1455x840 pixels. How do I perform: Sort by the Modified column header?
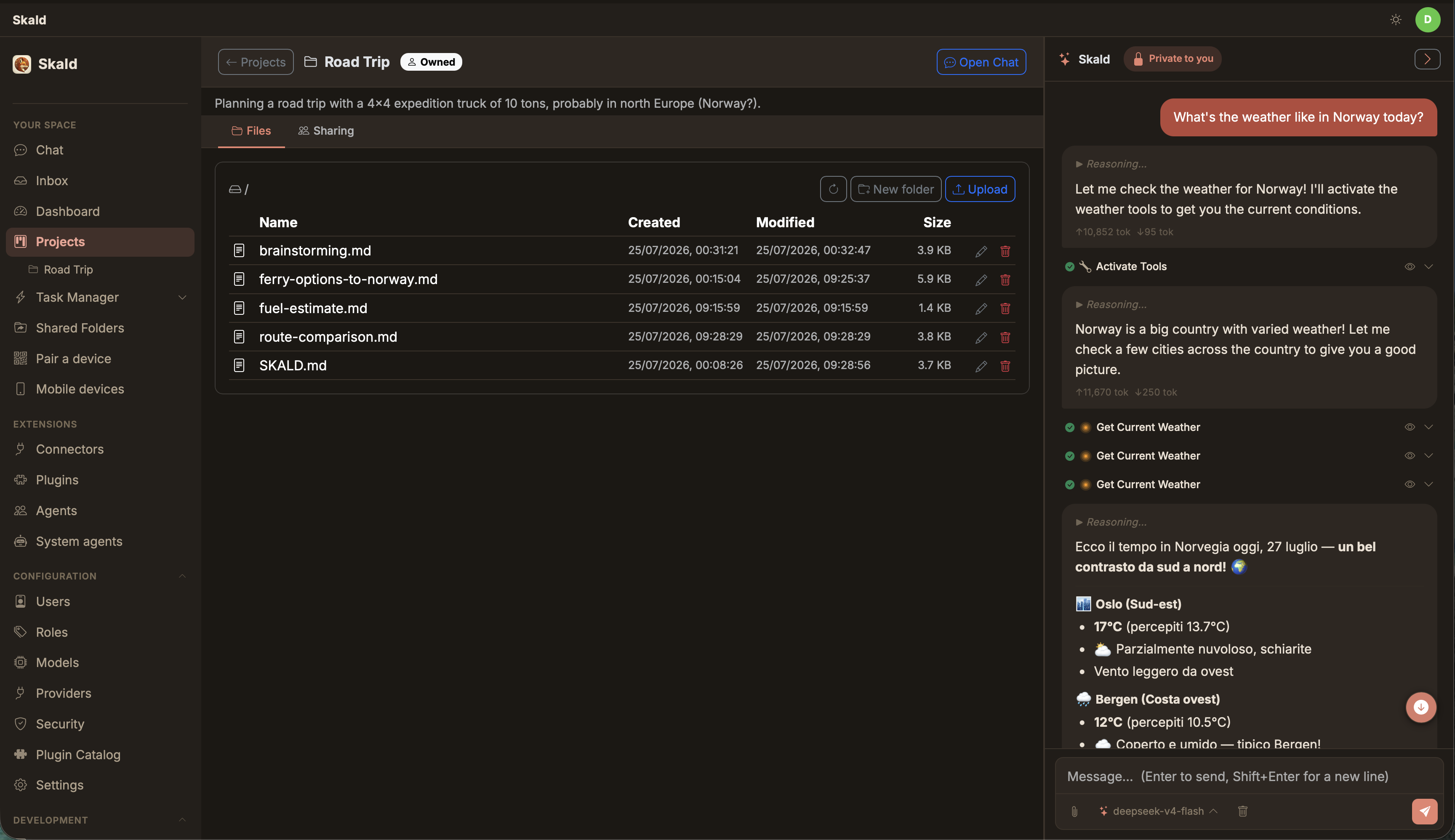[785, 222]
